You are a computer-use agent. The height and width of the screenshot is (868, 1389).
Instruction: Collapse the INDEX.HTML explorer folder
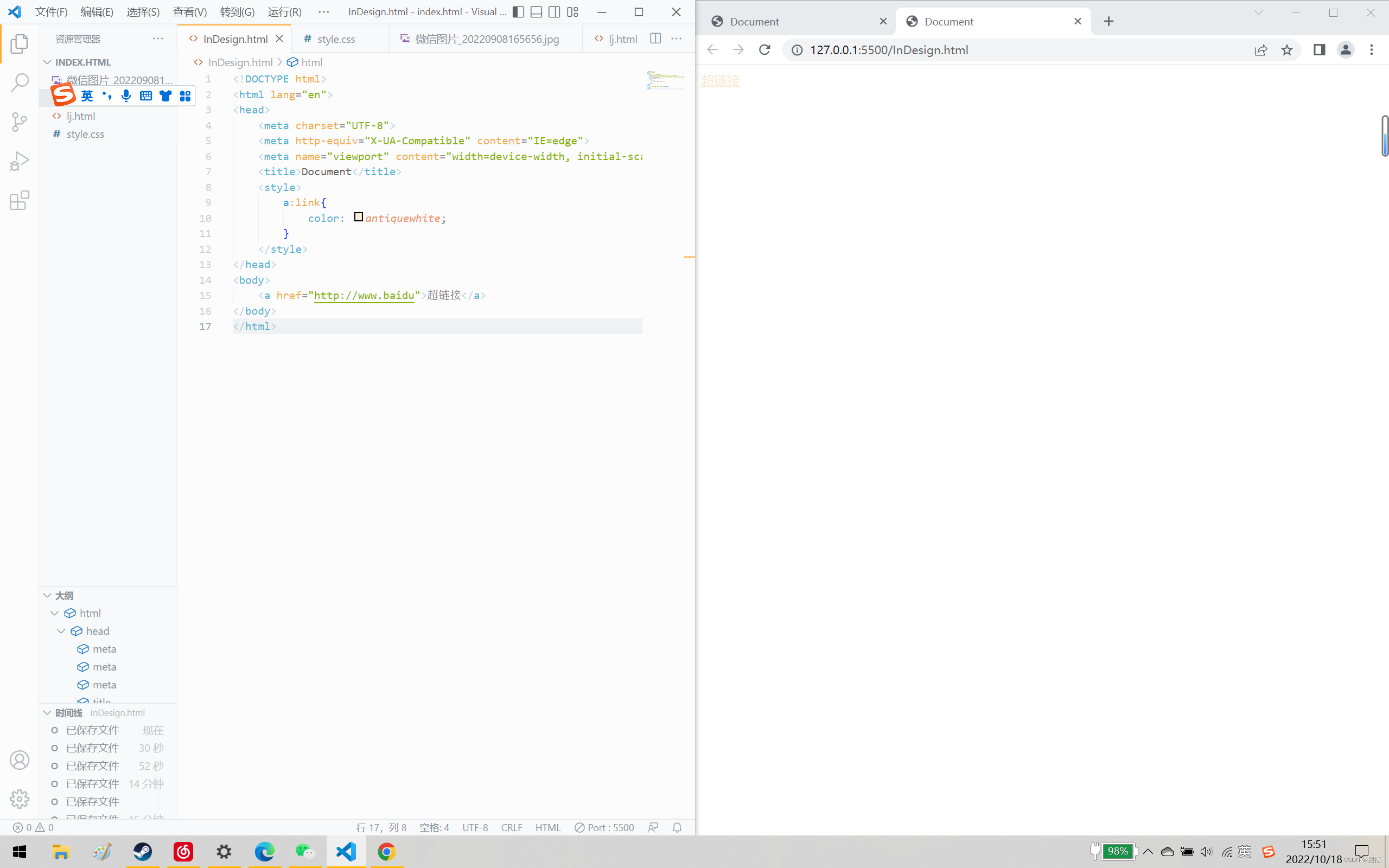tap(48, 62)
